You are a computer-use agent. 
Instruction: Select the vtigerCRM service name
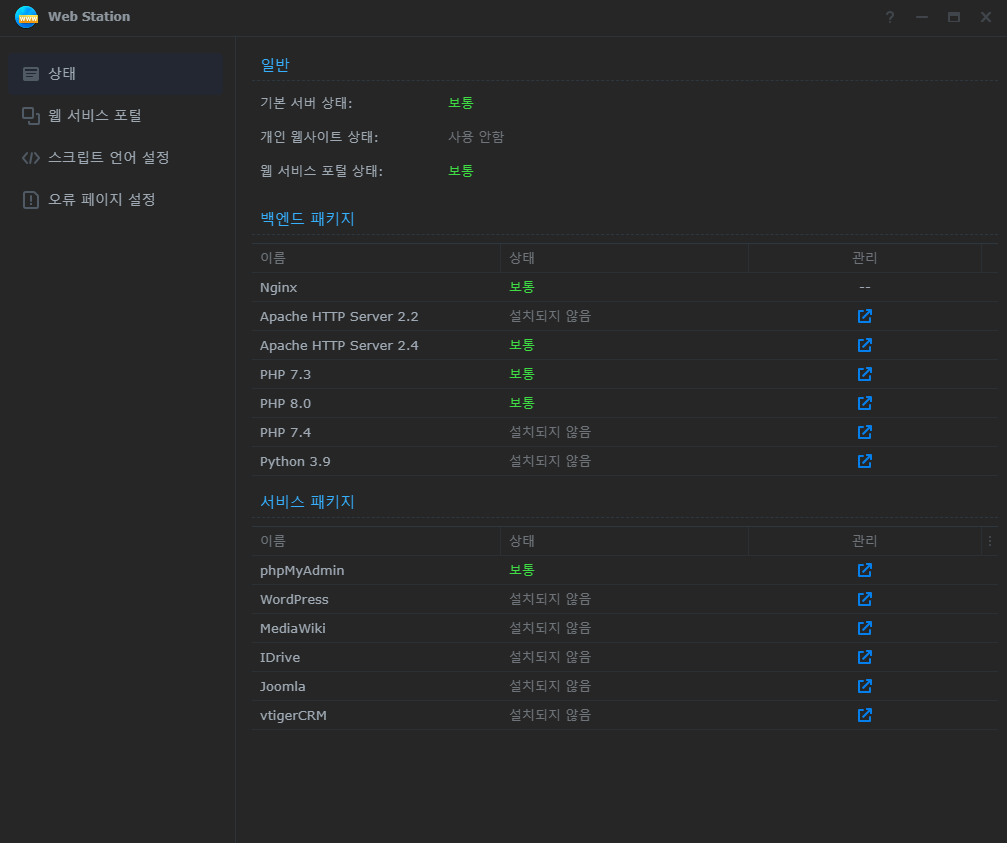pos(293,715)
